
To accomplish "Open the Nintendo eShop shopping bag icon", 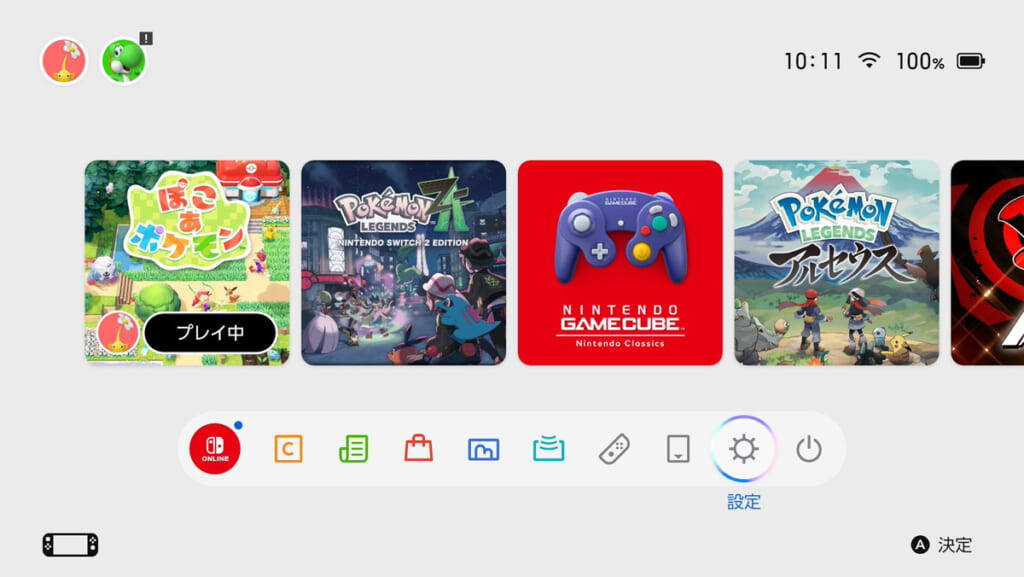I will (x=419, y=448).
